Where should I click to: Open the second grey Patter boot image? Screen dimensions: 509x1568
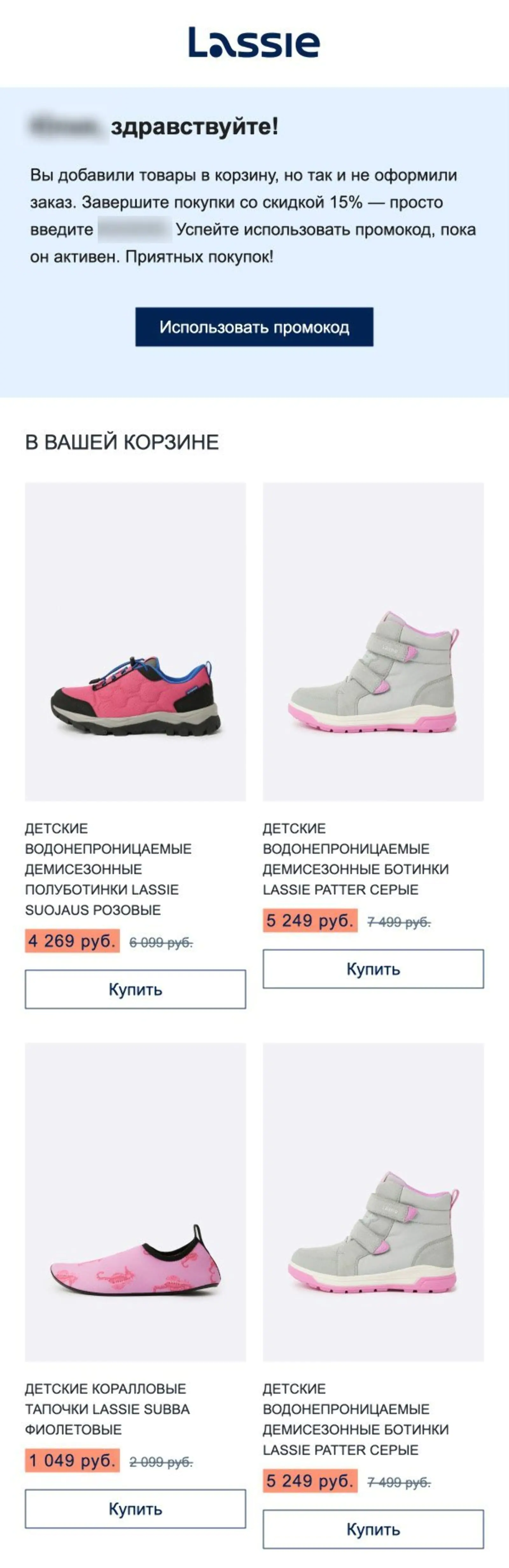pyautogui.click(x=373, y=1202)
